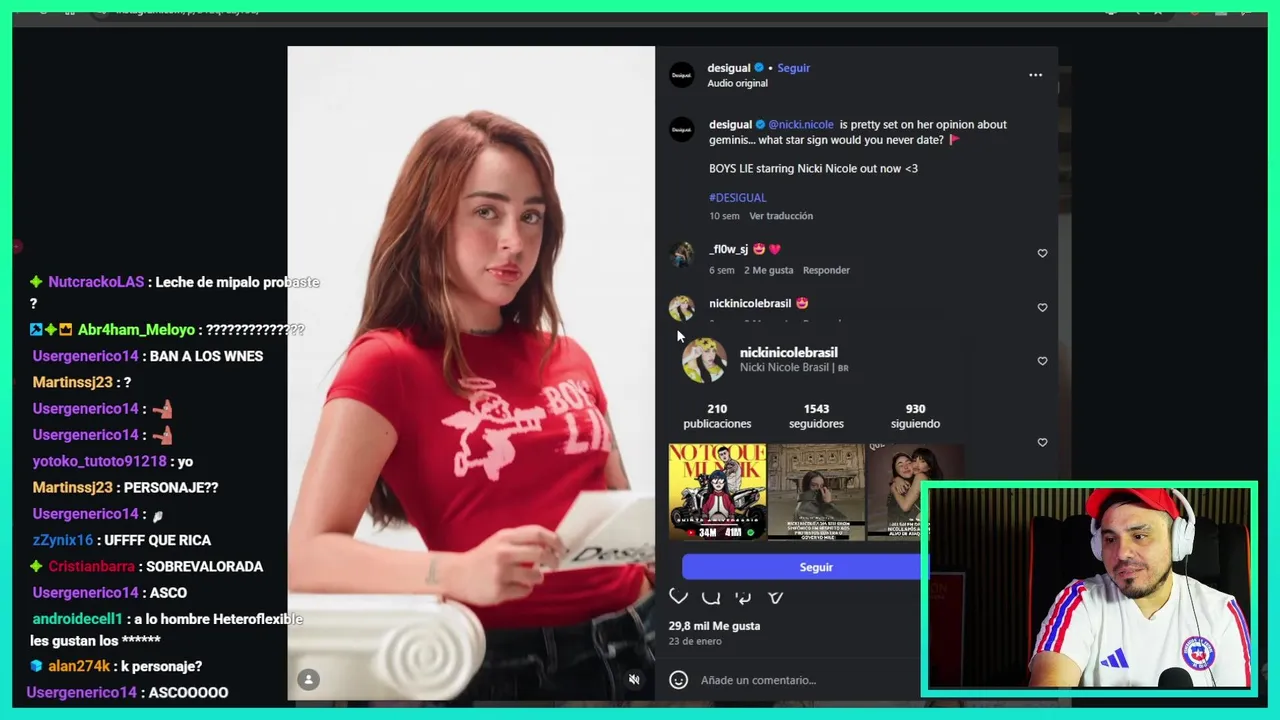The width and height of the screenshot is (1280, 720).
Task: Unmute the video with the speaker icon
Action: point(634,680)
